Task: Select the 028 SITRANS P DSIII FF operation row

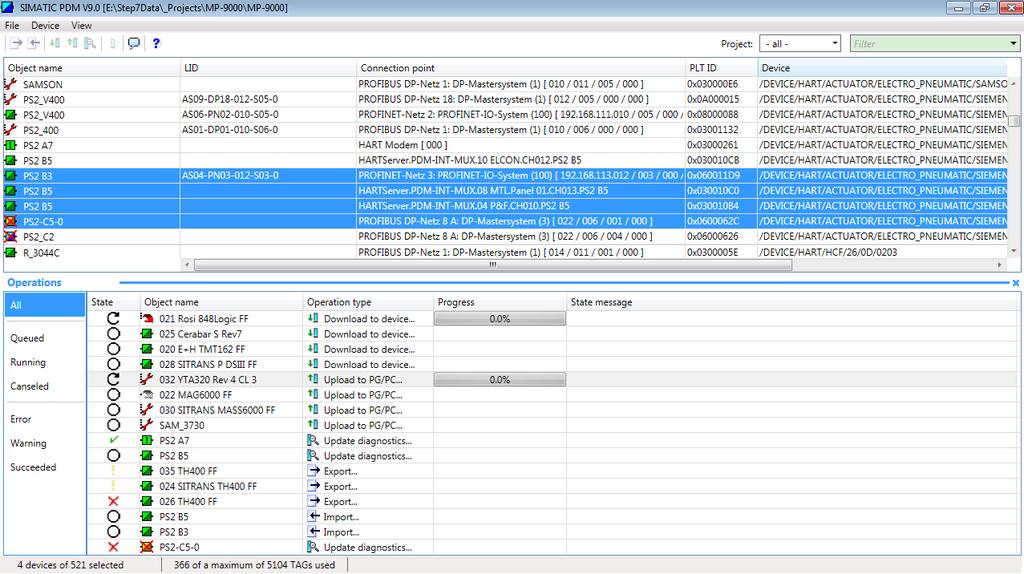Action: tap(553, 364)
